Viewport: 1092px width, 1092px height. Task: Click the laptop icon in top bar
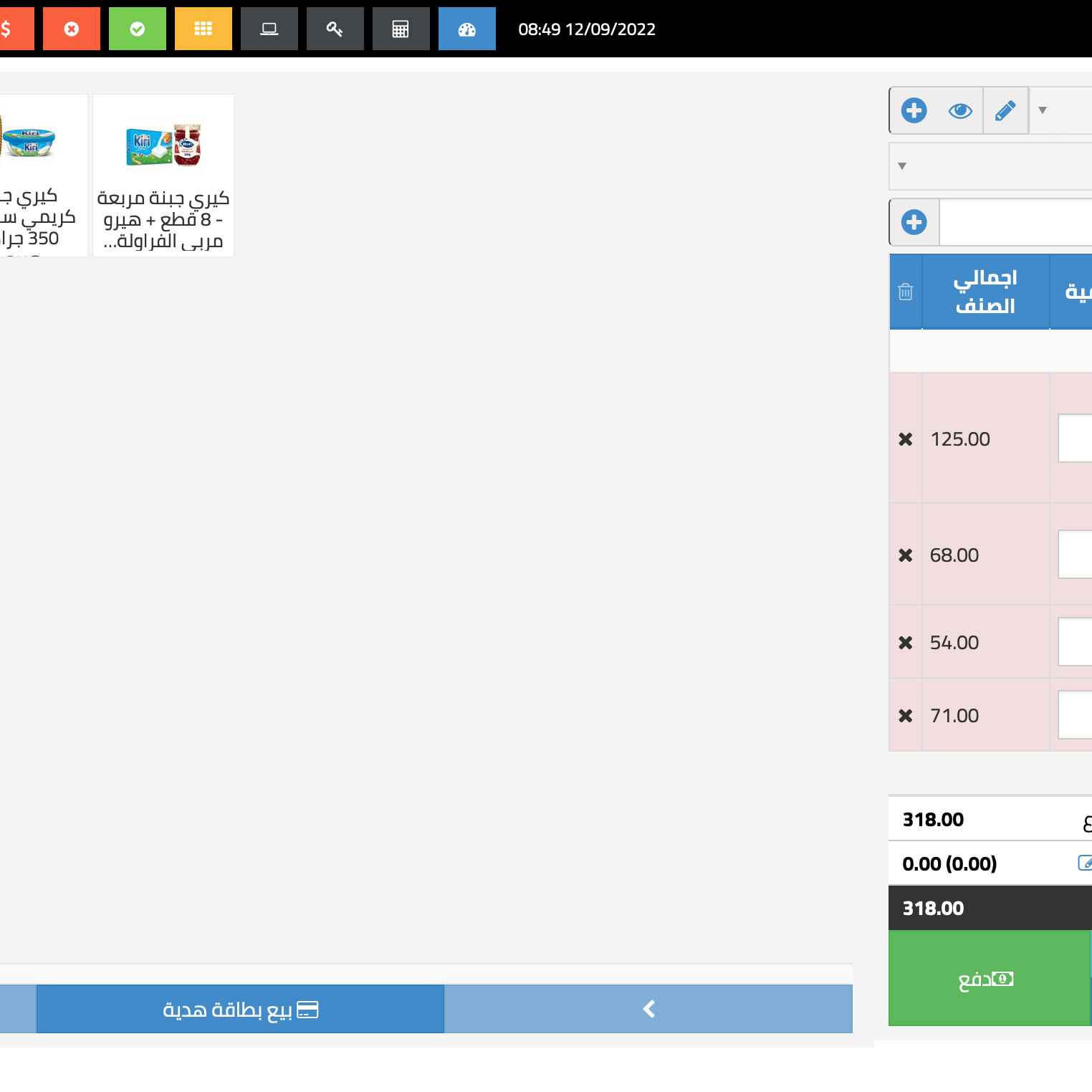(269, 29)
